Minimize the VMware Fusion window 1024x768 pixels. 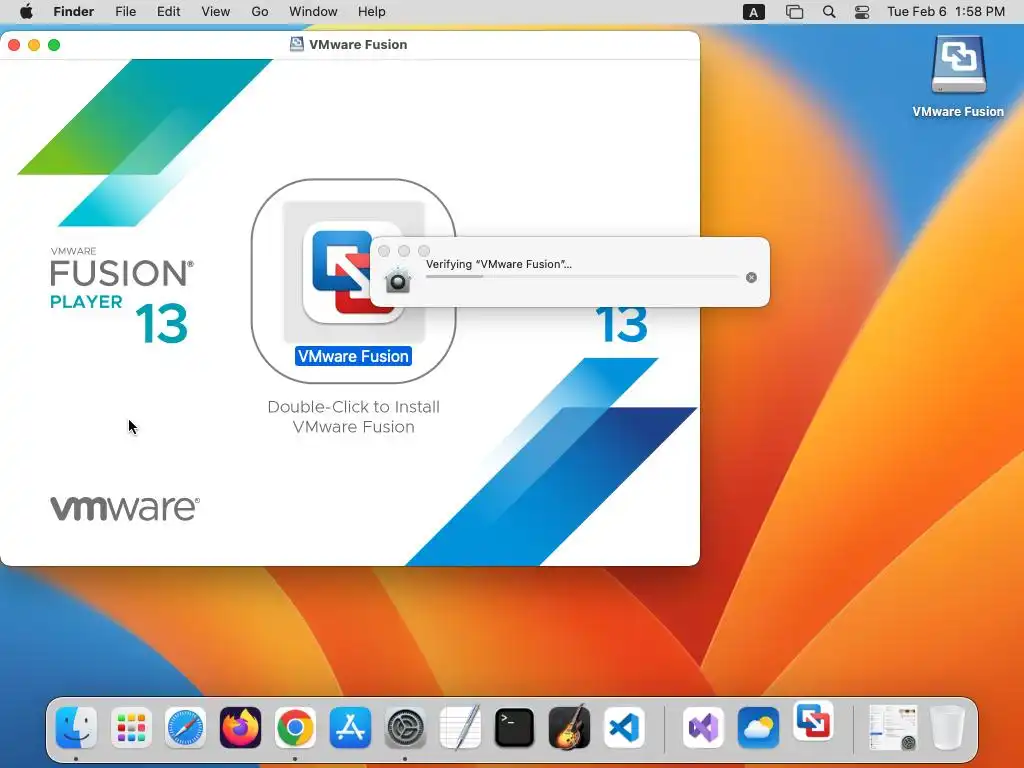[34, 44]
